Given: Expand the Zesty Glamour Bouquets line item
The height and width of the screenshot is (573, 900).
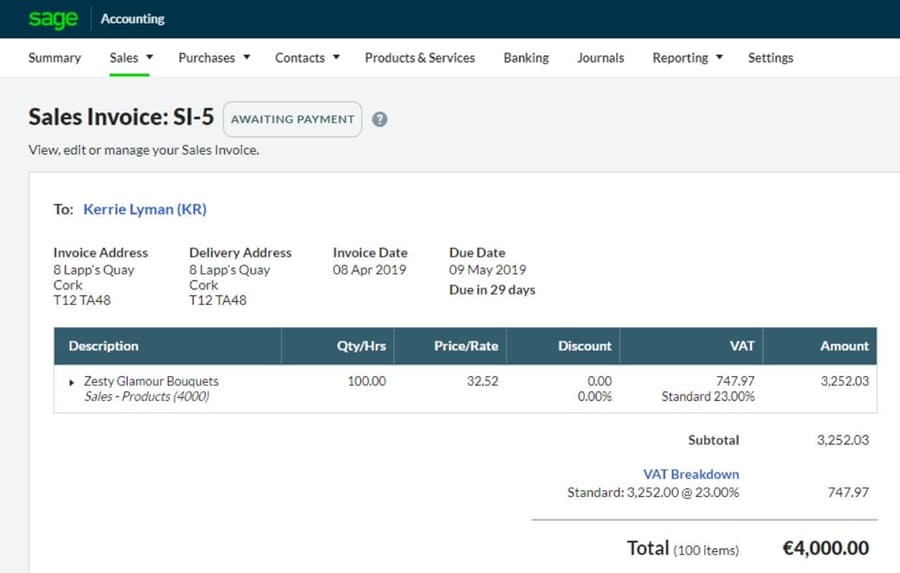Looking at the screenshot, I should point(72,382).
